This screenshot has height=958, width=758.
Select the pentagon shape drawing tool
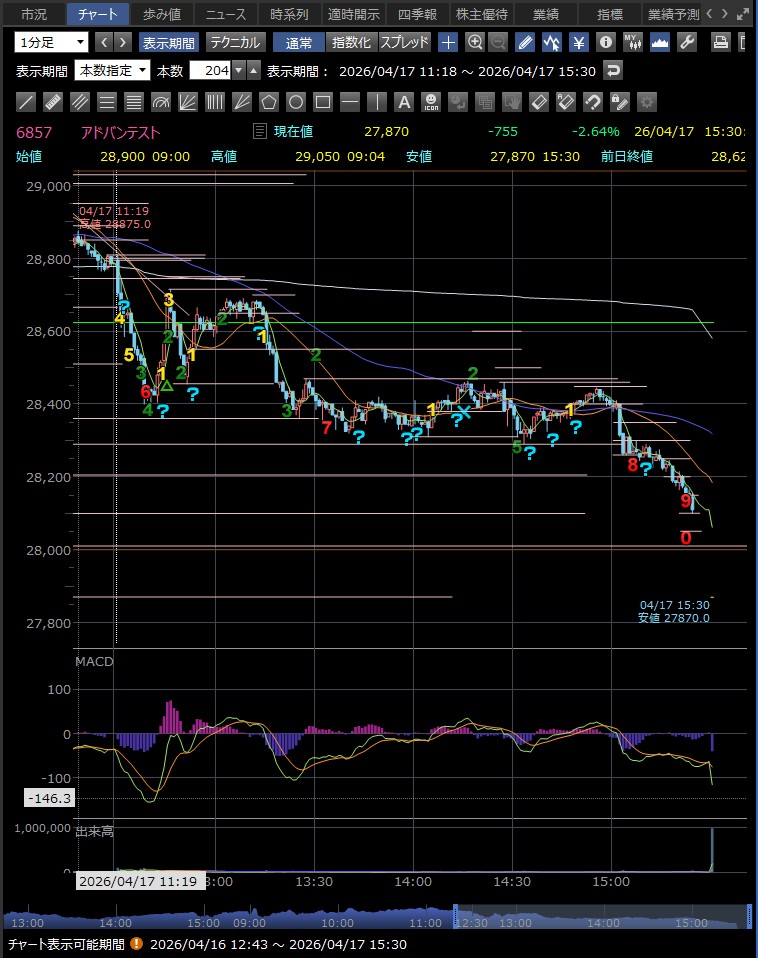click(268, 102)
